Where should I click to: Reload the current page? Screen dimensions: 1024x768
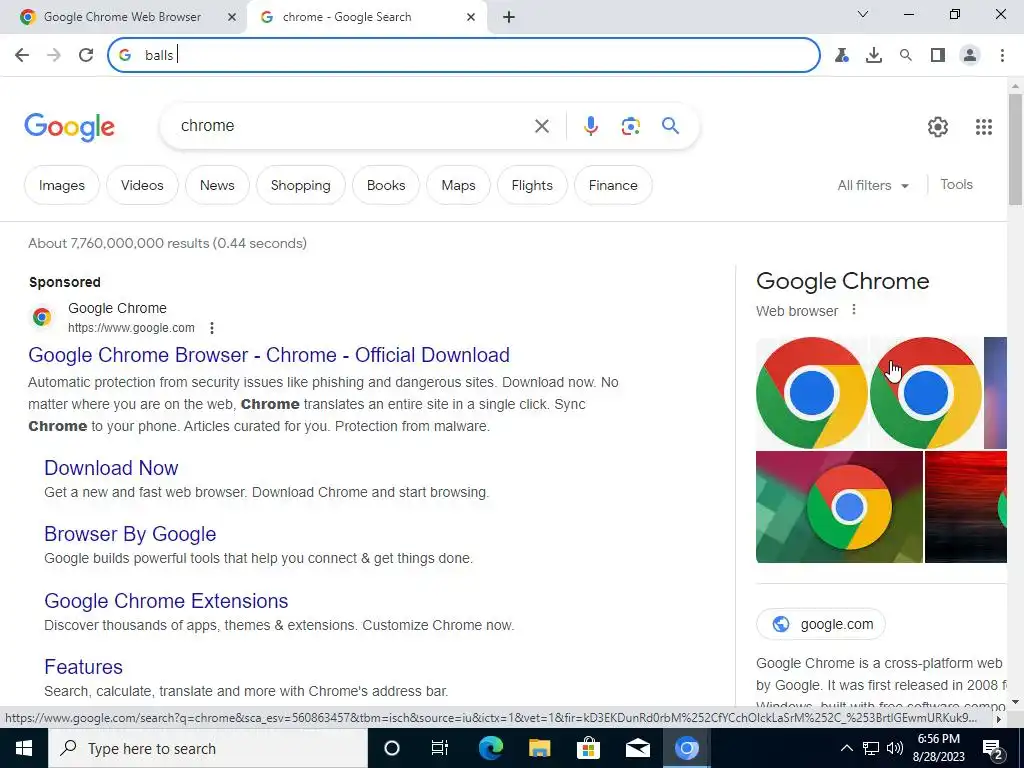pos(86,55)
